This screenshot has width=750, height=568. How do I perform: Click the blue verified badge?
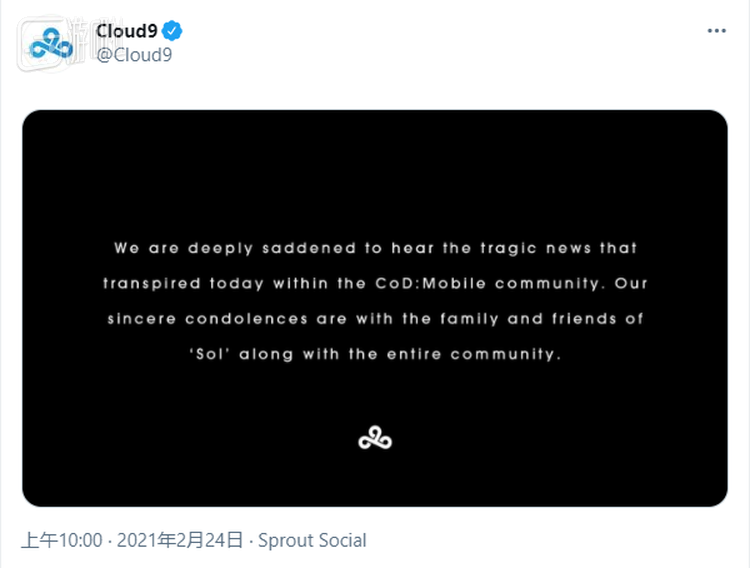[x=172, y=31]
